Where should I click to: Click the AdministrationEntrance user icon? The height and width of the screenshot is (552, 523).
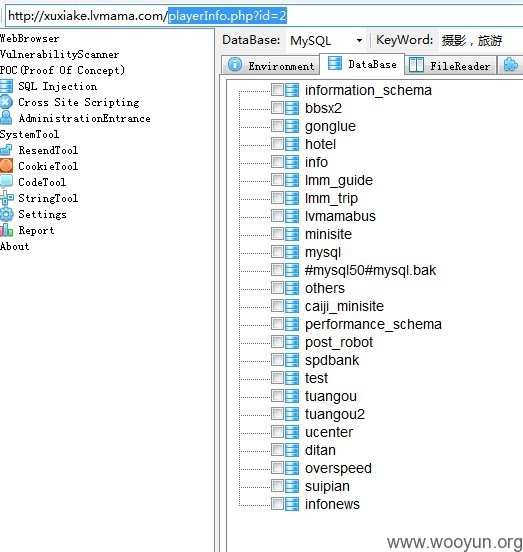click(6, 118)
